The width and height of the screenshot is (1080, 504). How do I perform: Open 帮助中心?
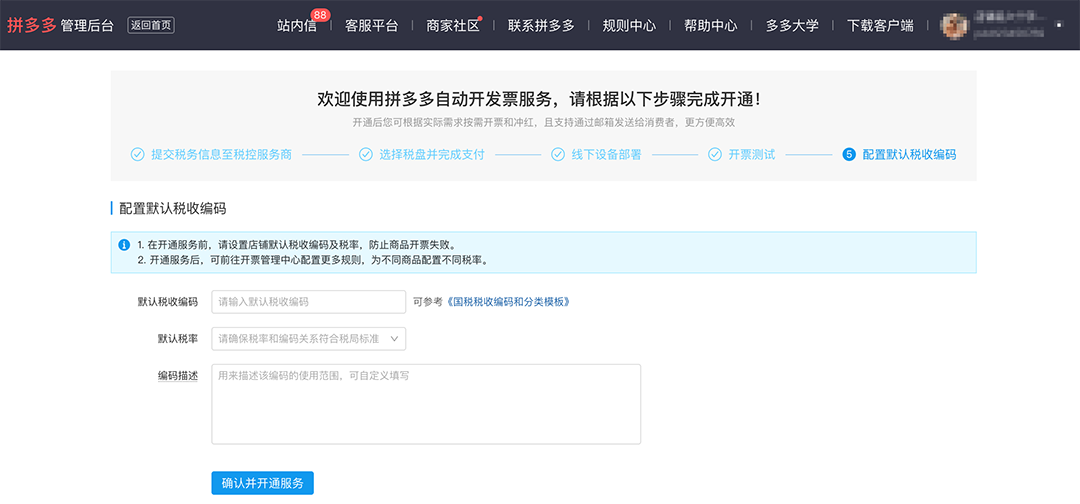[x=710, y=25]
